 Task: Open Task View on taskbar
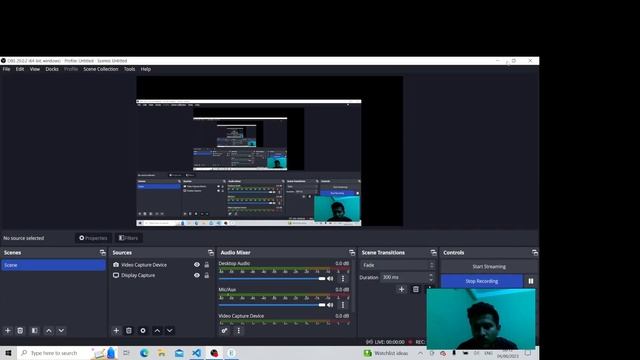click(x=126, y=353)
